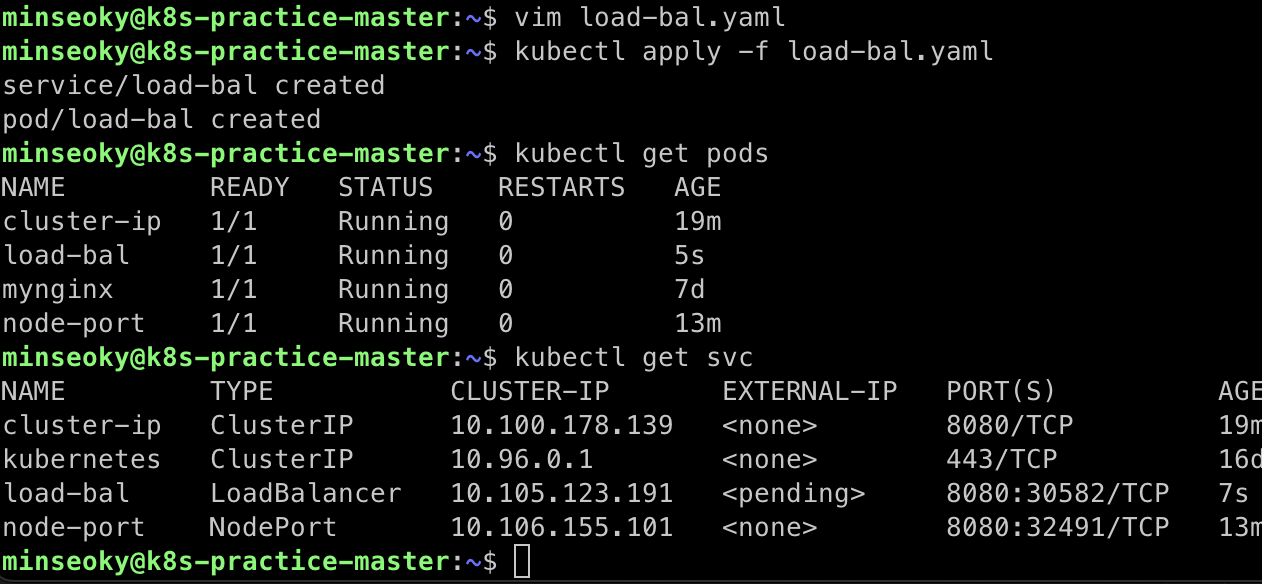Click the terminal cursor block at the last prompt
Image resolution: width=1262 pixels, height=584 pixels.
click(x=522, y=562)
